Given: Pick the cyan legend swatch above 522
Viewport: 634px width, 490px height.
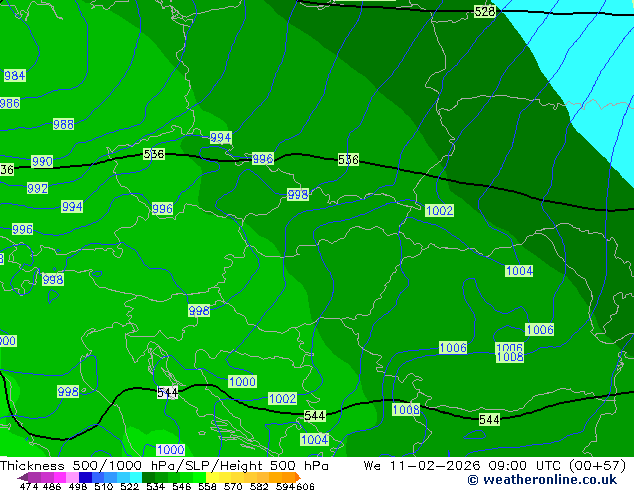Looking at the screenshot, I should click(x=136, y=477).
